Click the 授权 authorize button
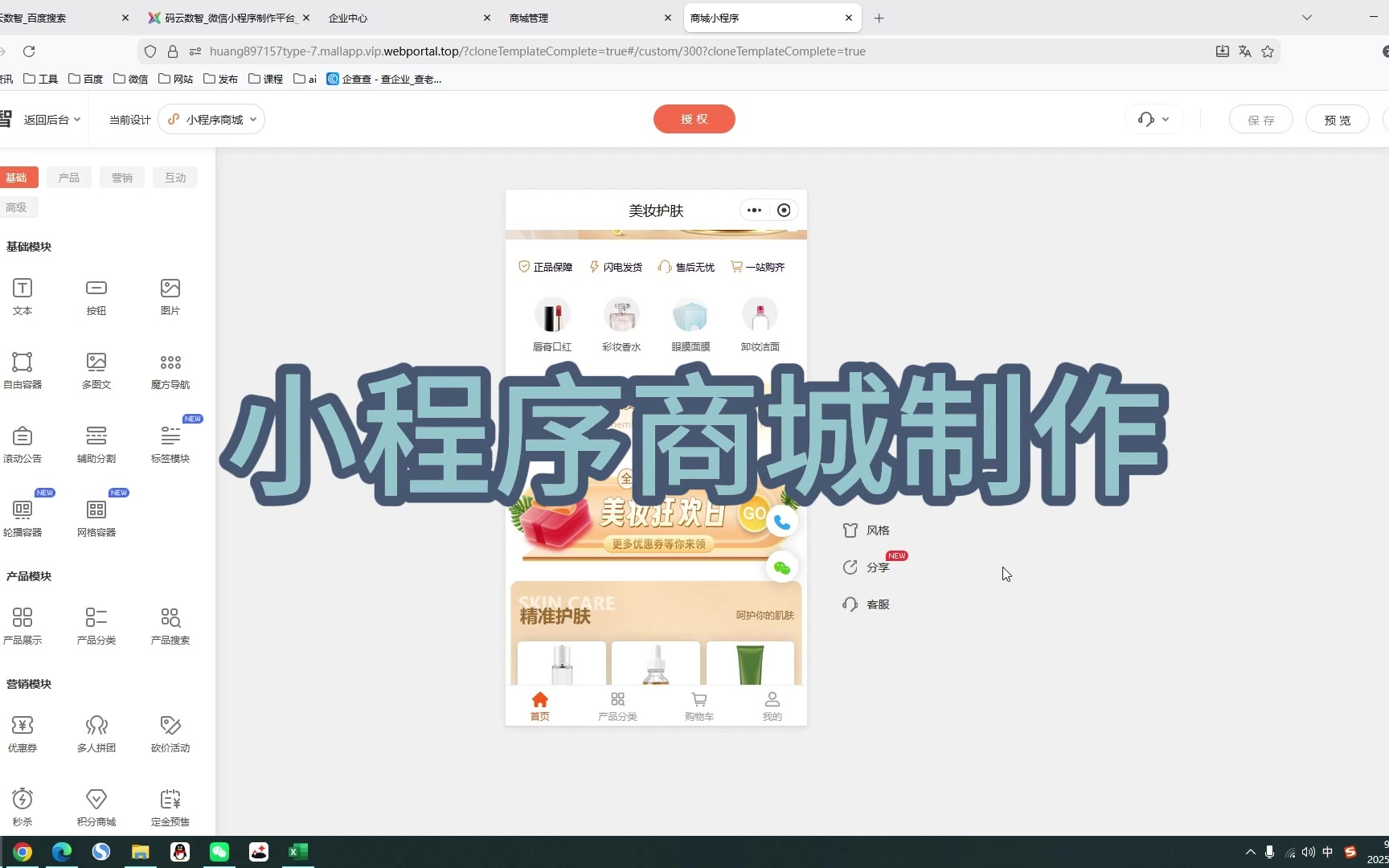 point(694,119)
